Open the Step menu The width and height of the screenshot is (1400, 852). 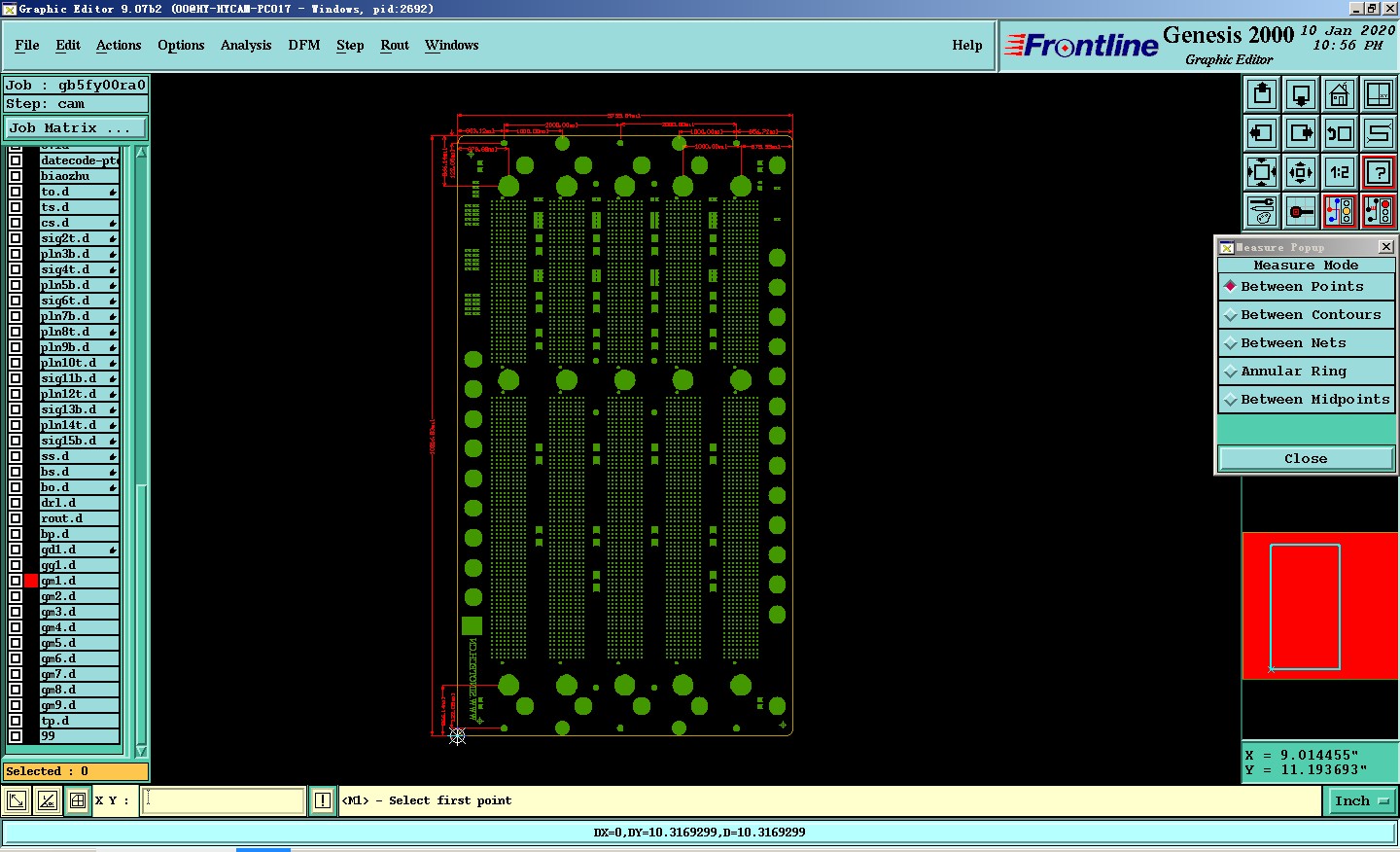350,46
